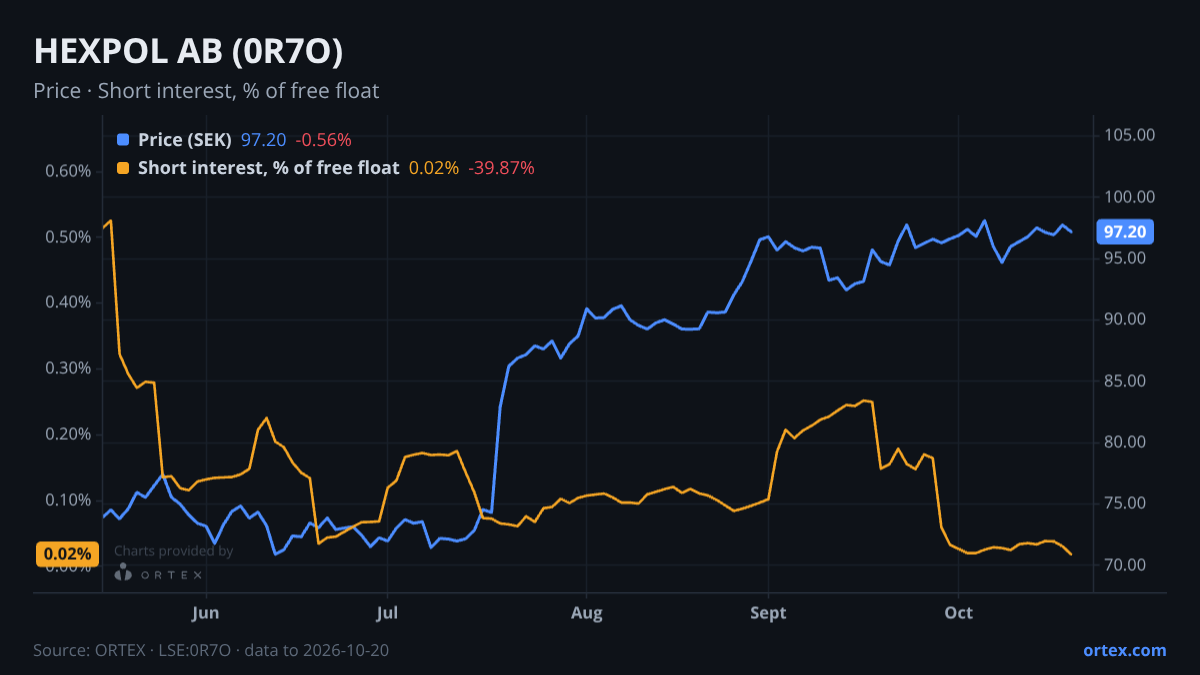This screenshot has width=1200, height=675.
Task: Click the orange 0.02% legend value
Action: click(x=434, y=168)
